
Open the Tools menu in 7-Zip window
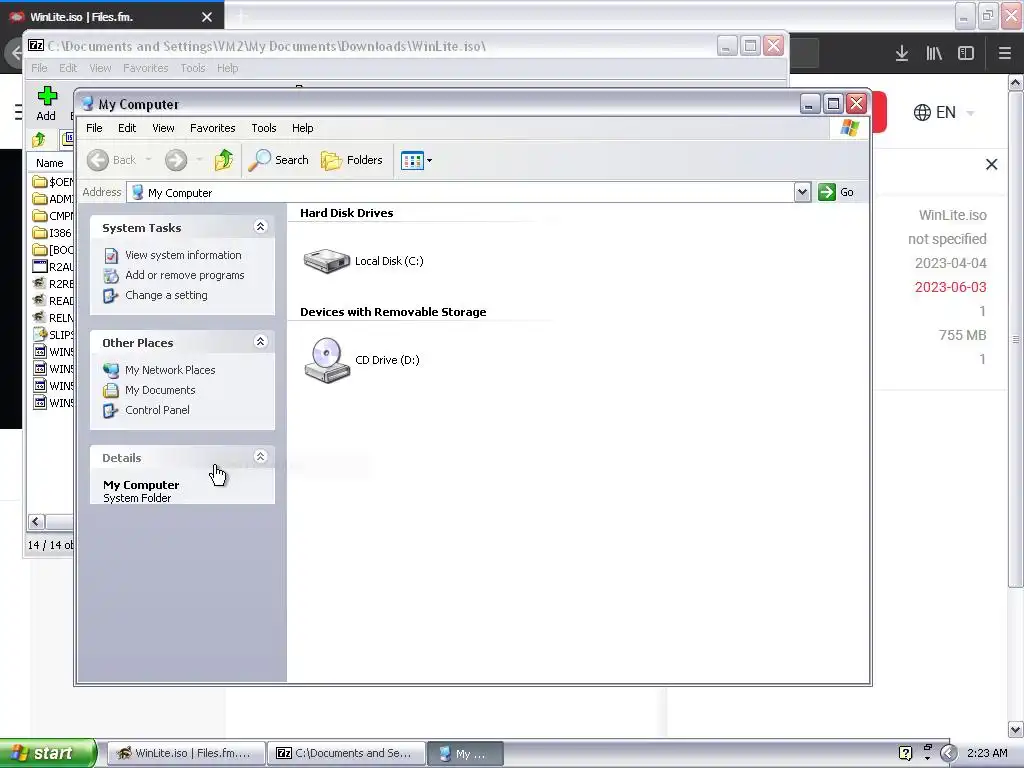pyautogui.click(x=193, y=68)
